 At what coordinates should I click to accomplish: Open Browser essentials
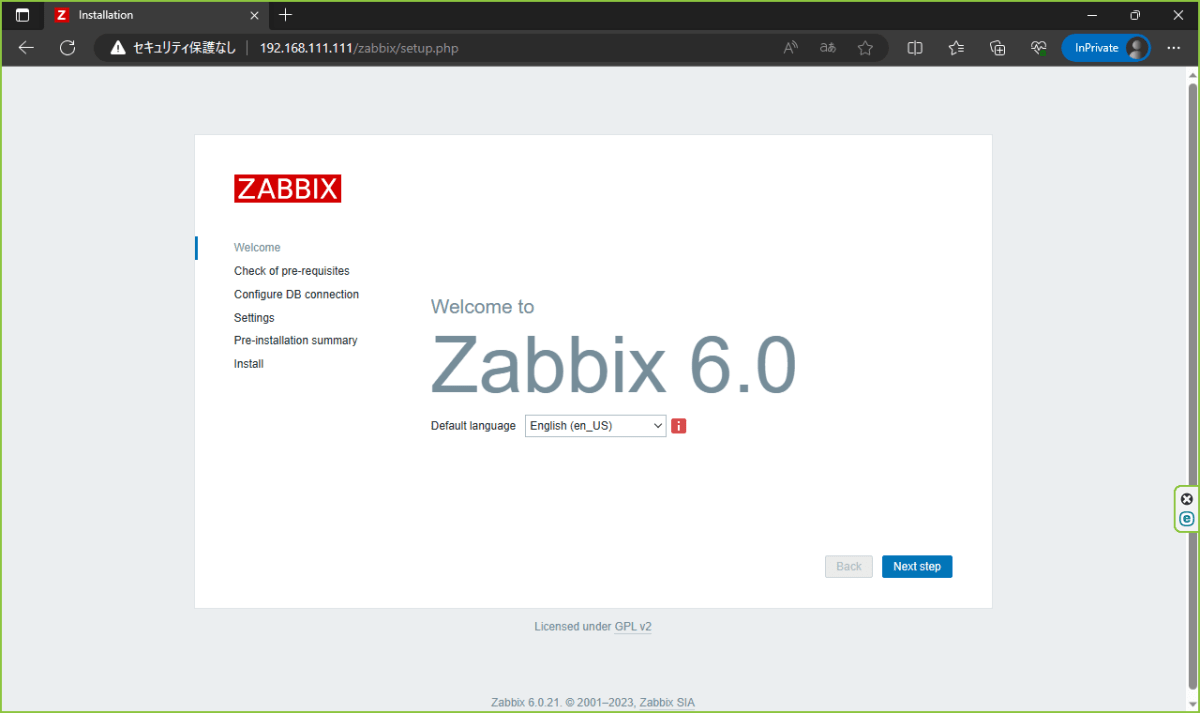1038,47
